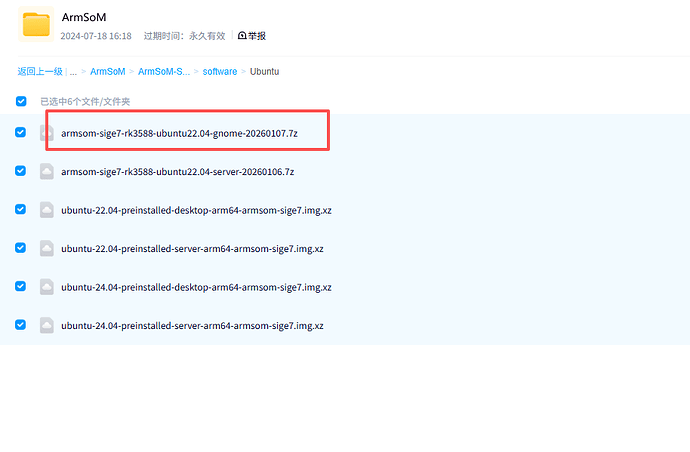Click icon of ubuntu-22.04 desktop image
690x452 pixels.
(46, 210)
